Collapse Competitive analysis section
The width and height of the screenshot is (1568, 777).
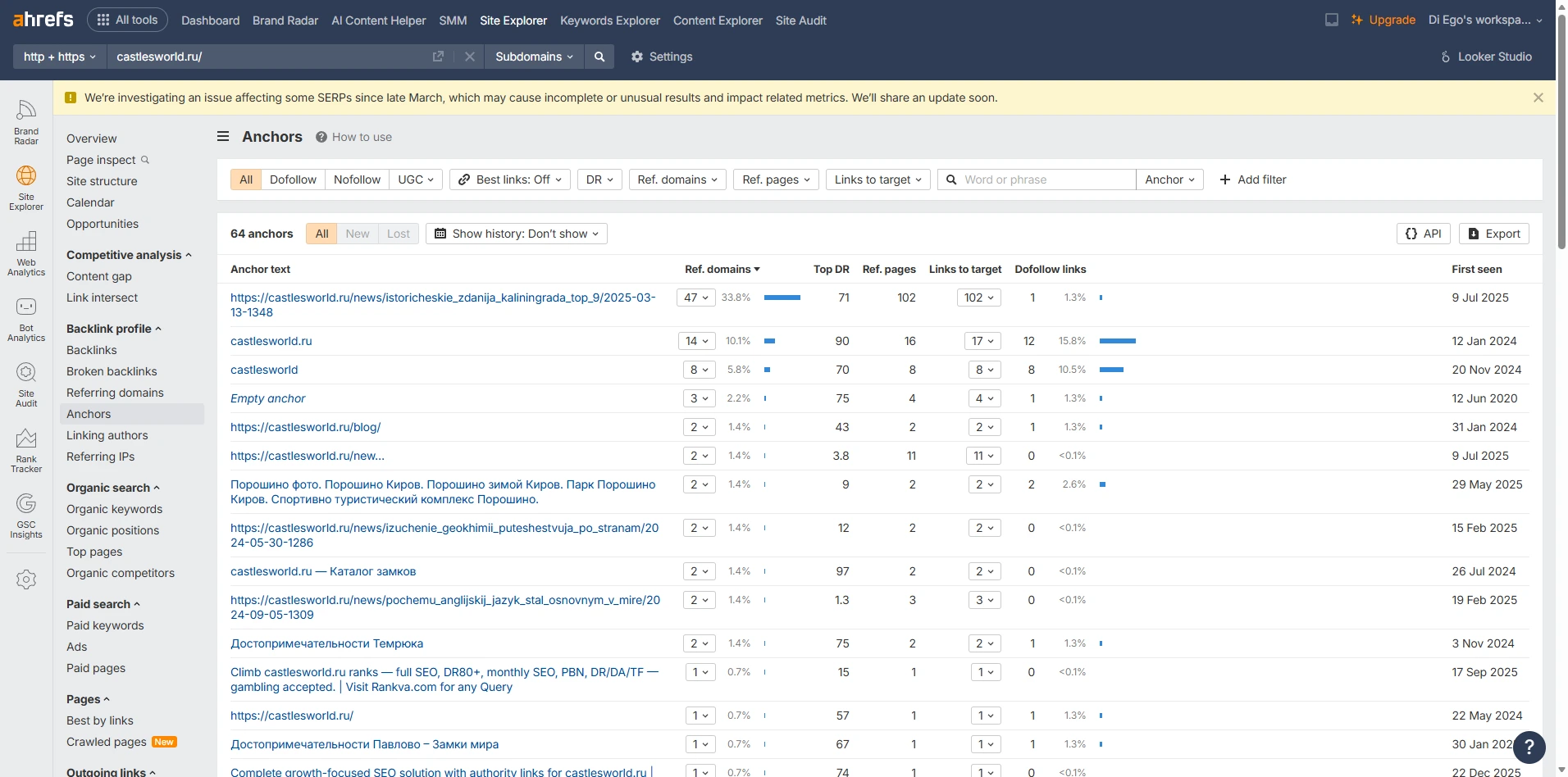click(x=129, y=255)
